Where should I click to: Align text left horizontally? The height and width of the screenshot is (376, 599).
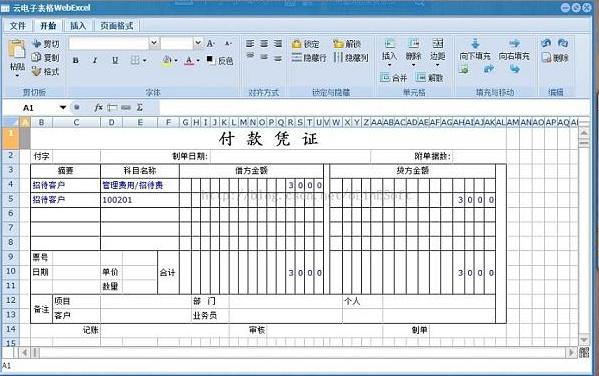tap(250, 44)
